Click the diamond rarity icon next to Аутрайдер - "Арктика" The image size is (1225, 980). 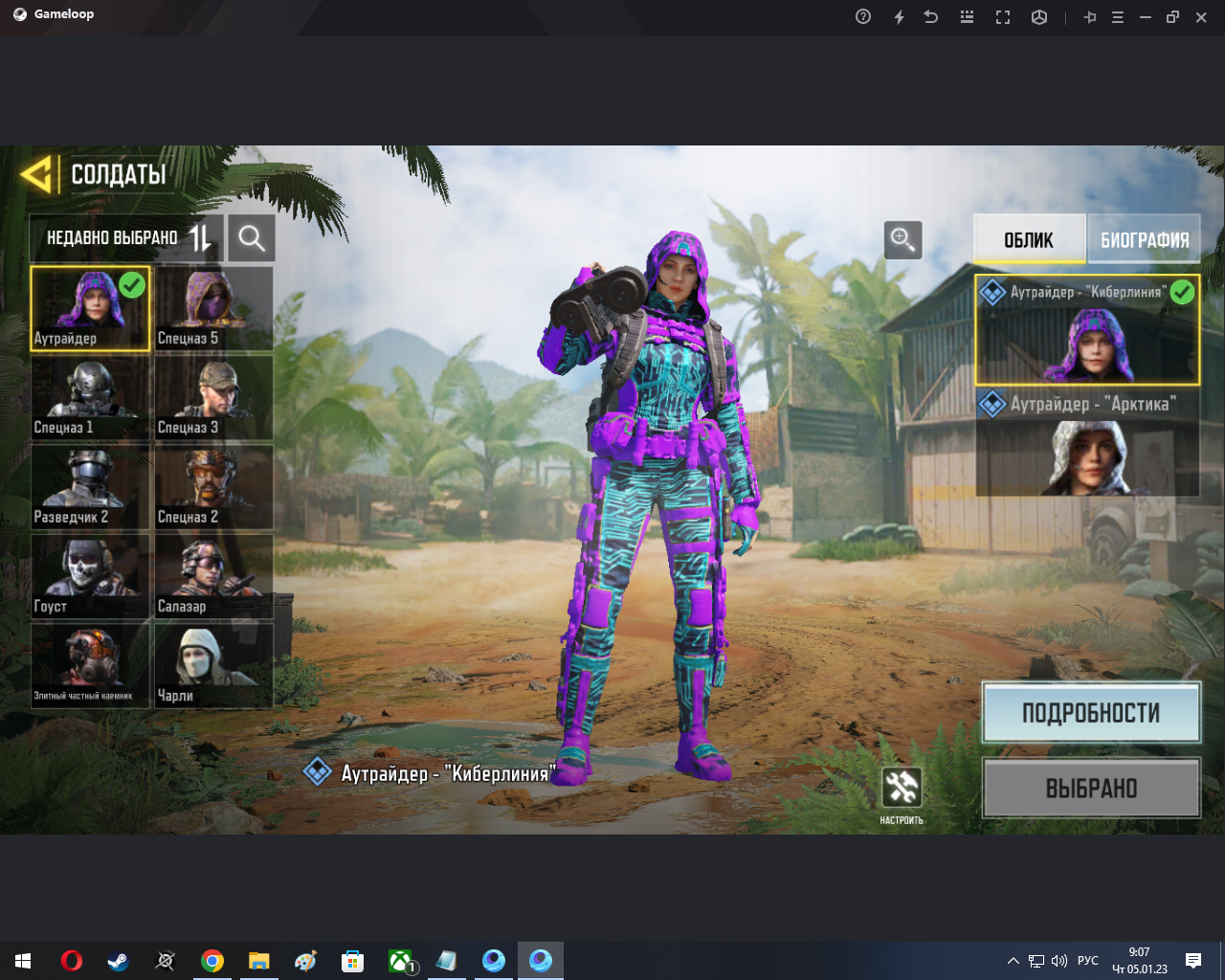[x=992, y=404]
